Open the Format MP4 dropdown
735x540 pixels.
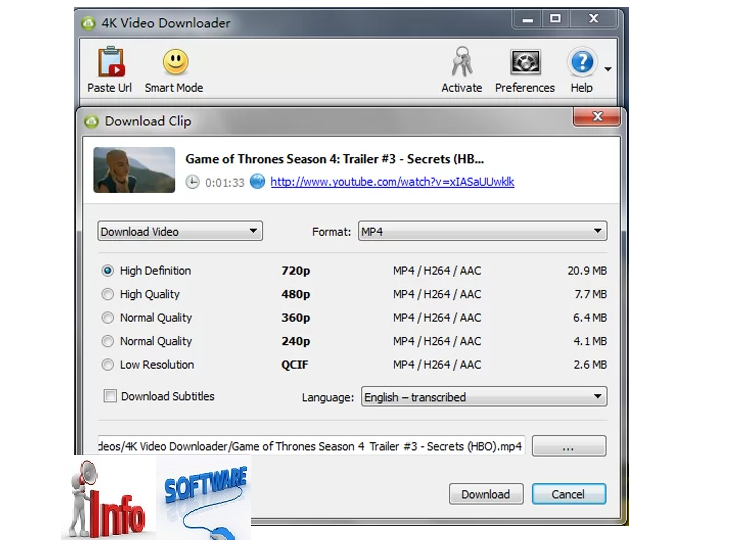click(482, 231)
